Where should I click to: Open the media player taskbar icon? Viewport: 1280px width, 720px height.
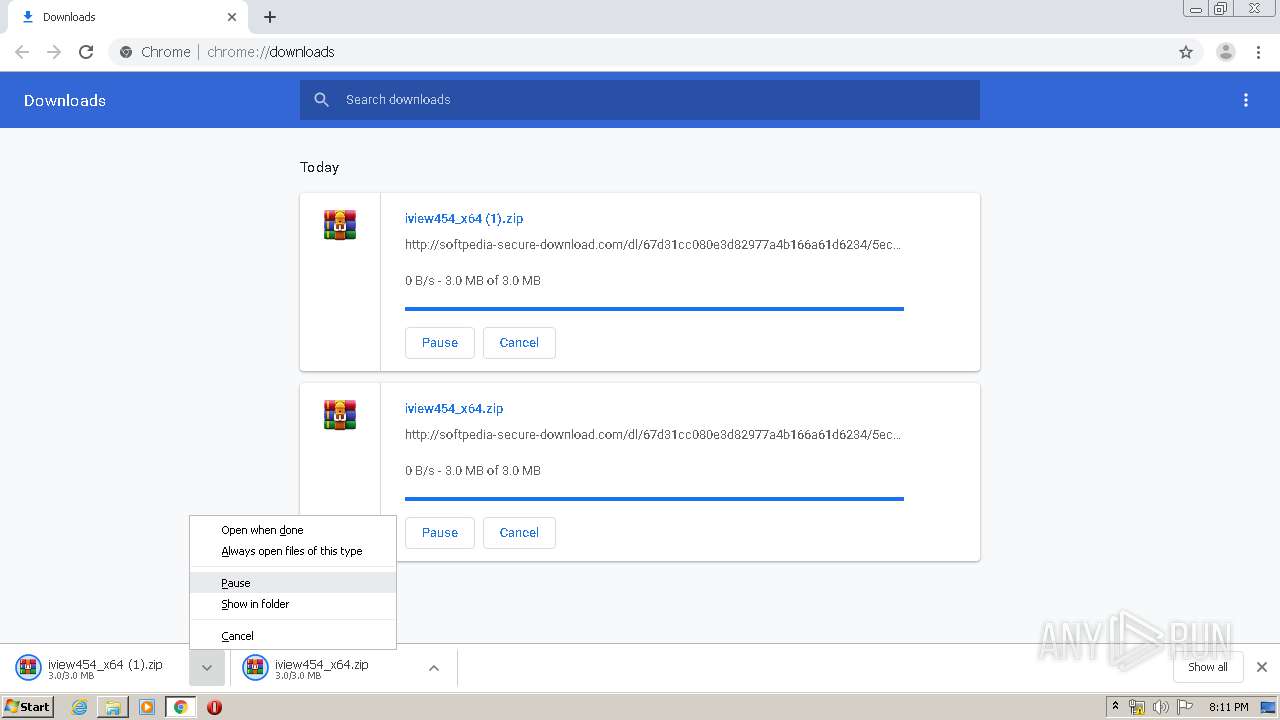147,707
